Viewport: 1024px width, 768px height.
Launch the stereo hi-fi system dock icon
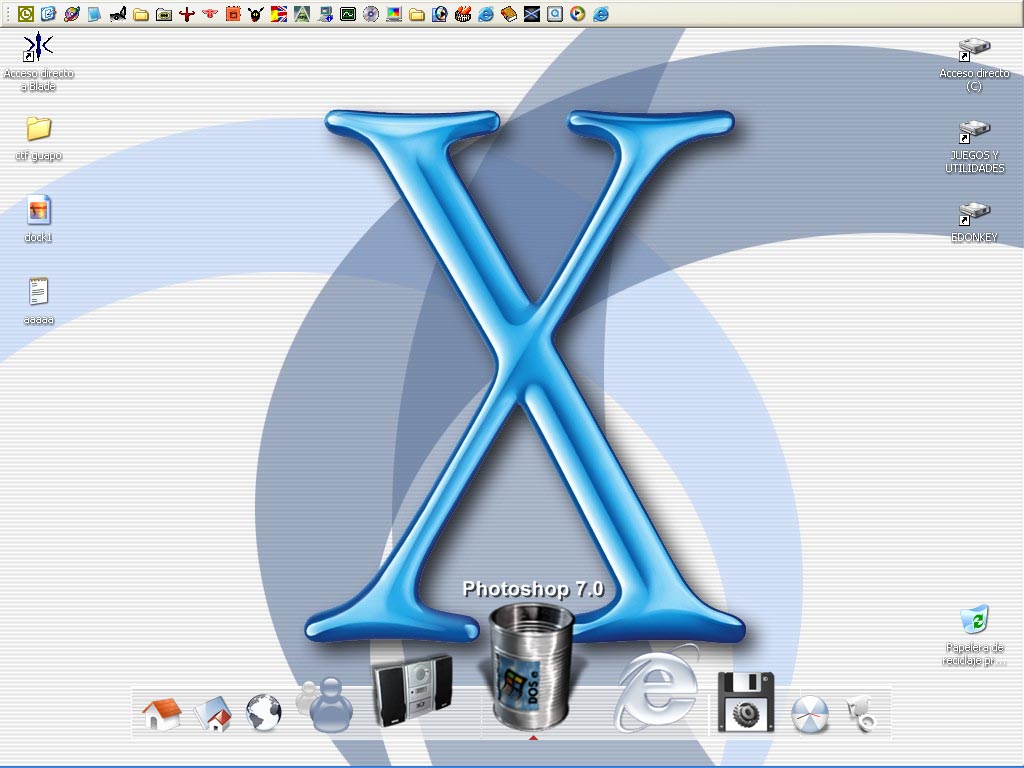[x=412, y=691]
